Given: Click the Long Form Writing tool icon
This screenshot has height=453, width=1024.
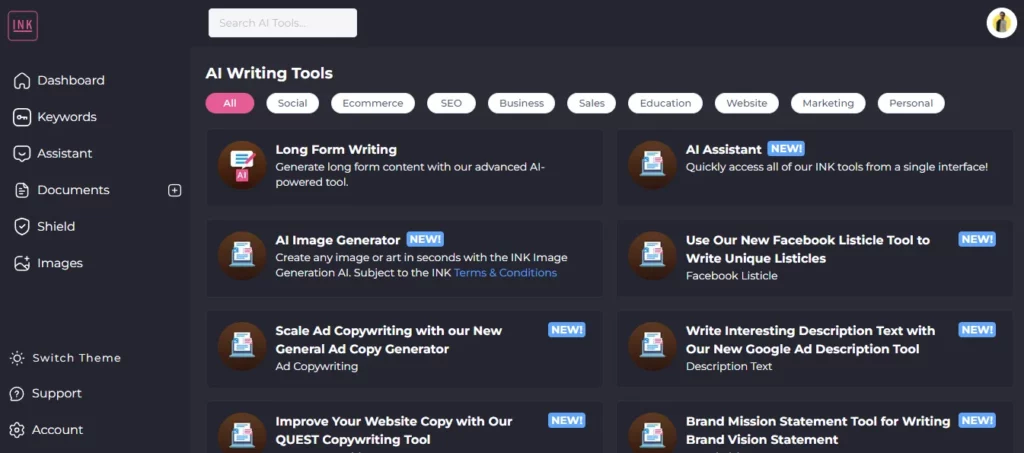Looking at the screenshot, I should tap(242, 165).
